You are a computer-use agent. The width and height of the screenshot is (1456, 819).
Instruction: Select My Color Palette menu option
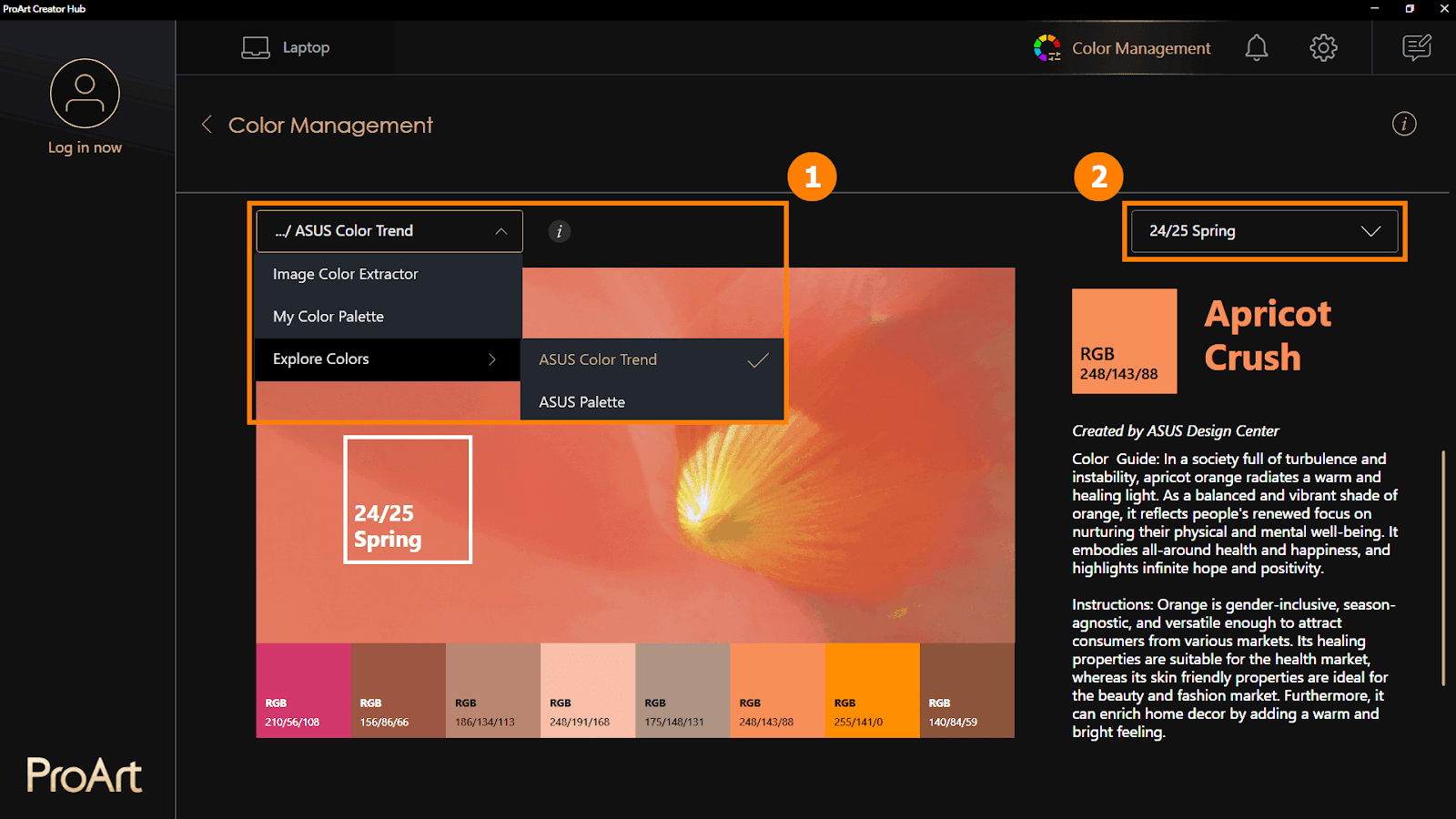(389, 317)
